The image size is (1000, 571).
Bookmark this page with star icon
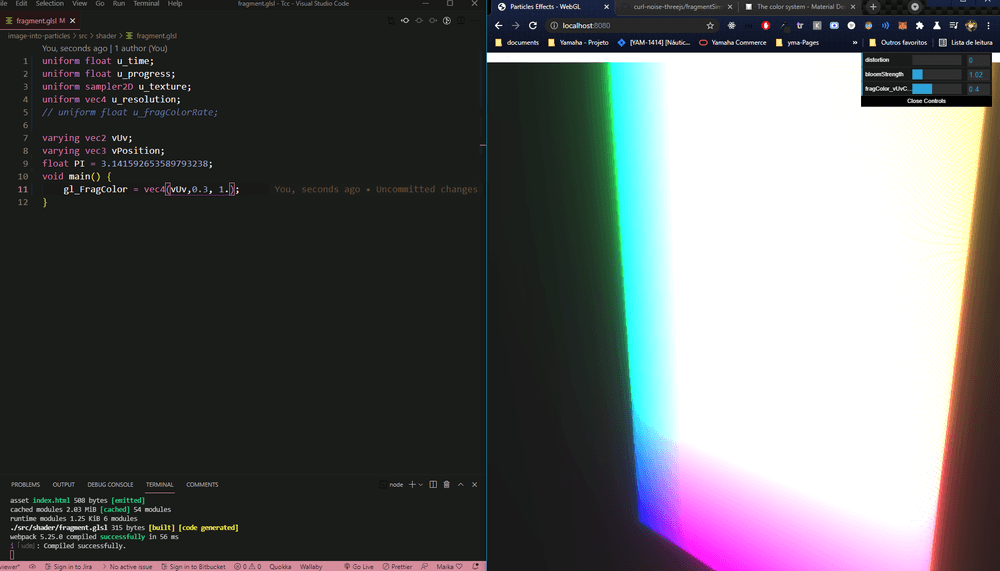click(x=710, y=25)
